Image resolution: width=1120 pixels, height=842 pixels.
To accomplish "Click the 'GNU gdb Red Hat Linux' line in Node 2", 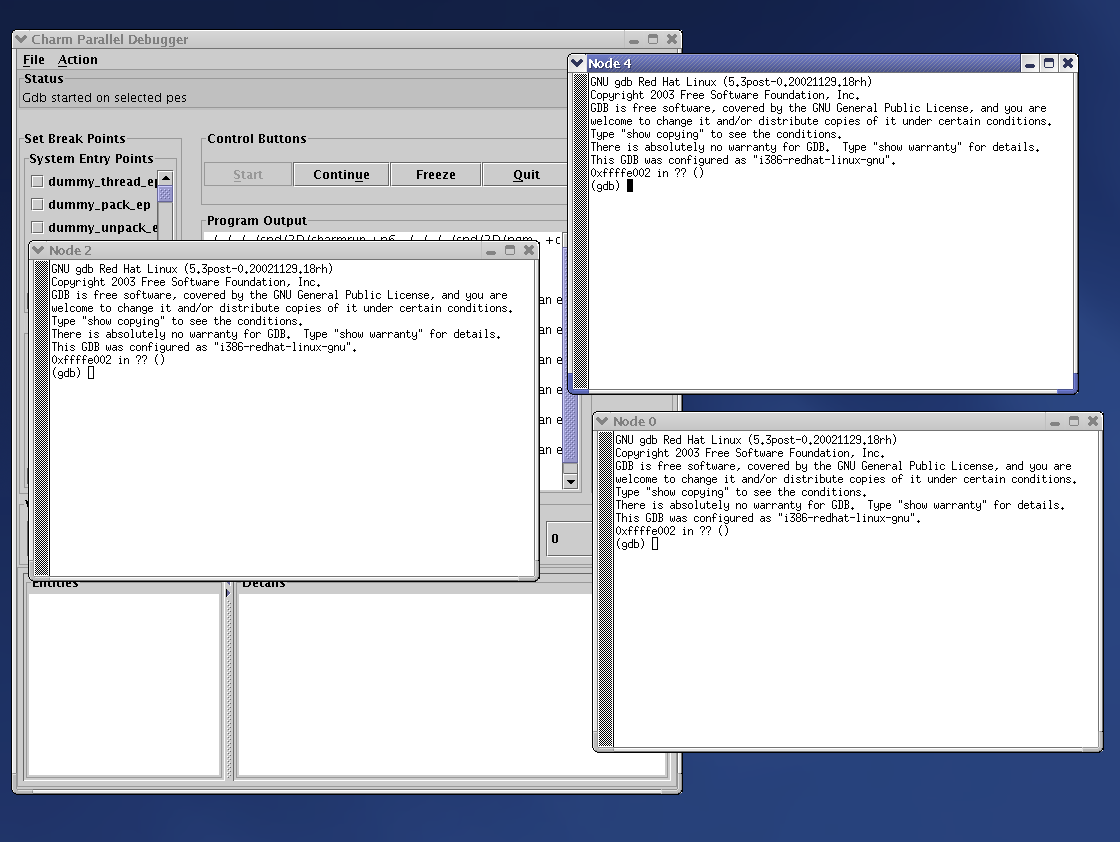I will coord(192,269).
